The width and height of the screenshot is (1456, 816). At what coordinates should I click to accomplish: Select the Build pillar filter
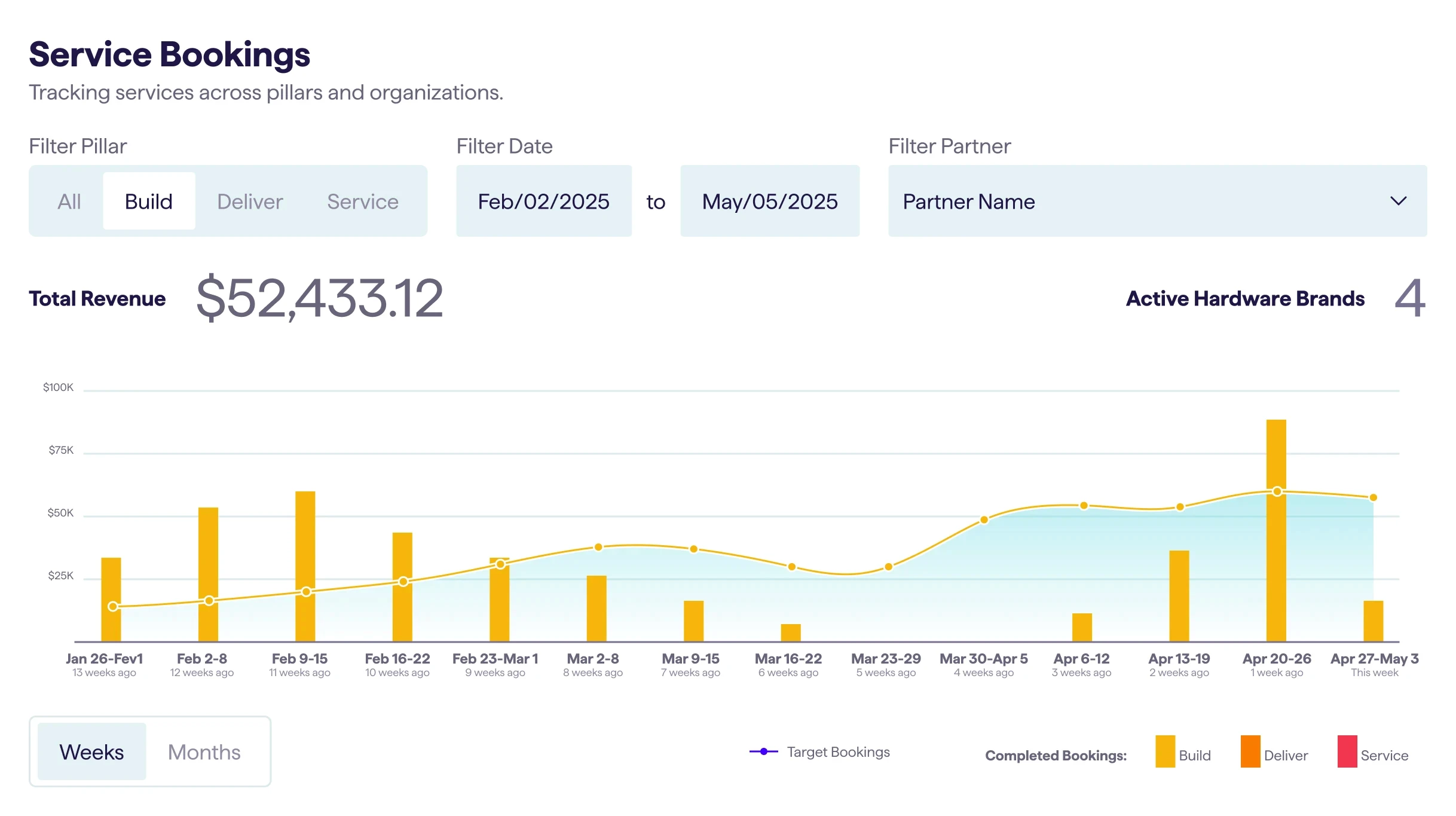149,201
